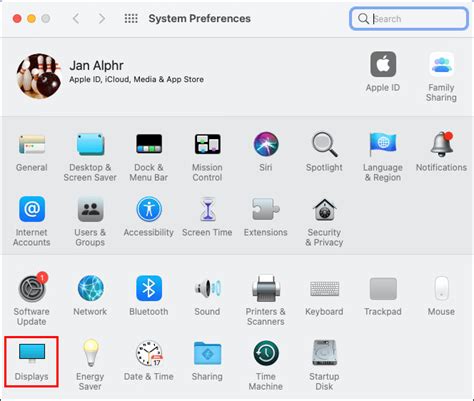Go forward with the right arrow button
This screenshot has height=401, width=474.
[x=102, y=19]
